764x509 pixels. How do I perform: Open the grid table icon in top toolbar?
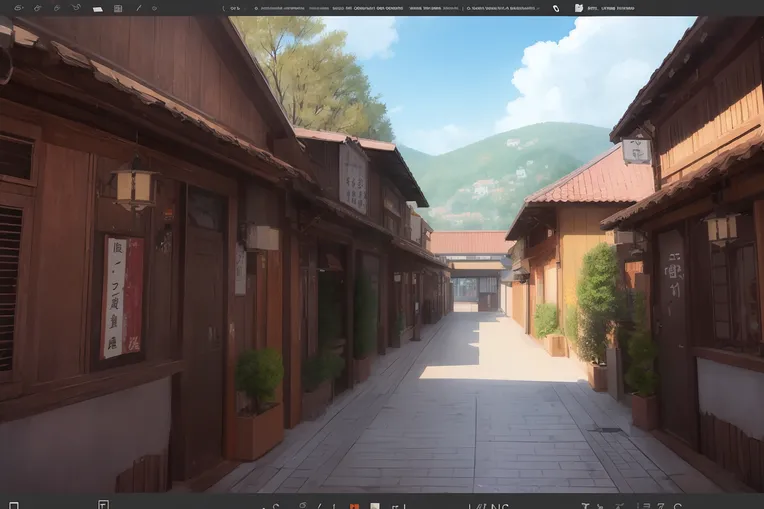click(x=118, y=8)
